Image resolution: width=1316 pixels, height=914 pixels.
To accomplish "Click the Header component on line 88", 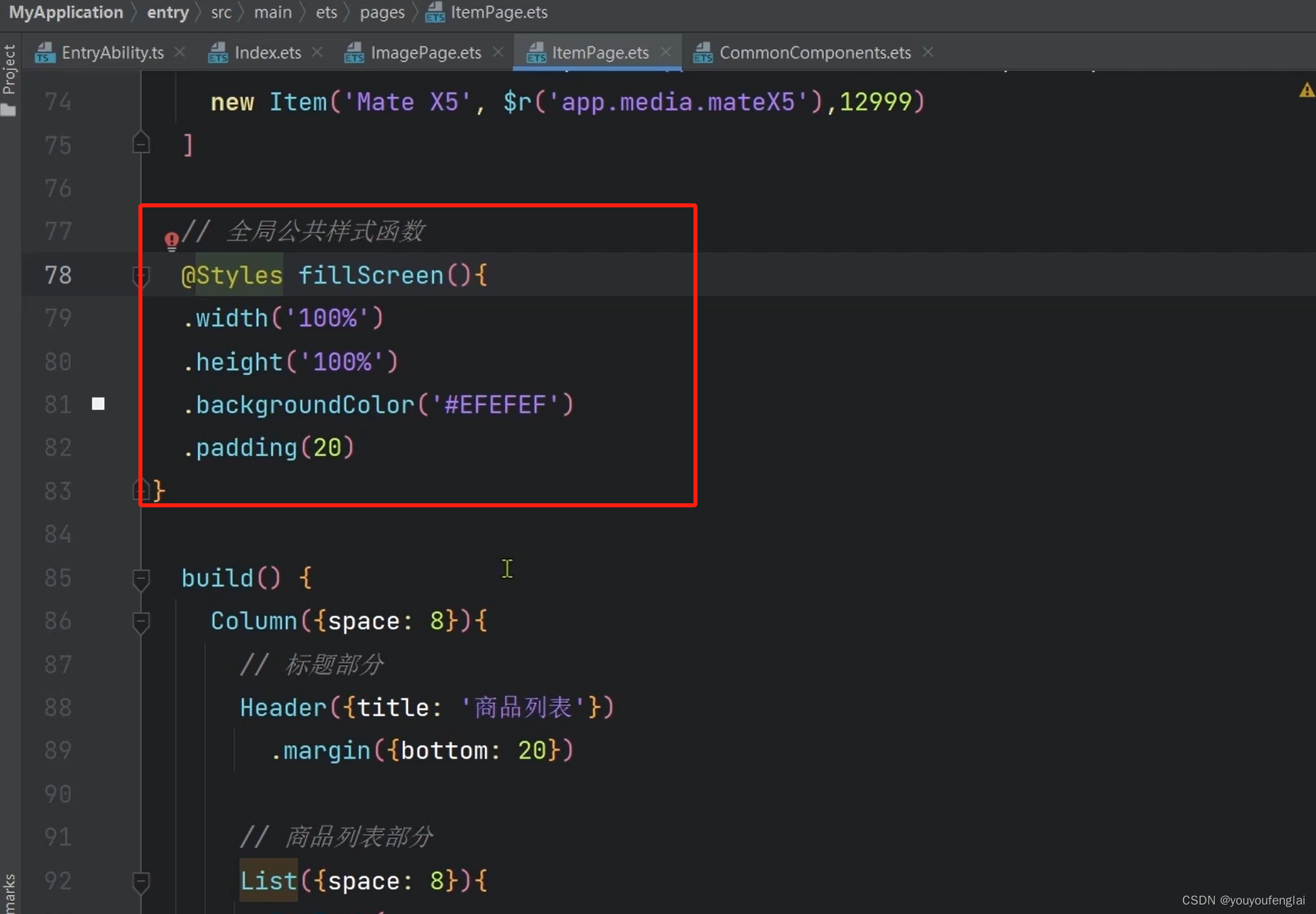I will tap(283, 707).
